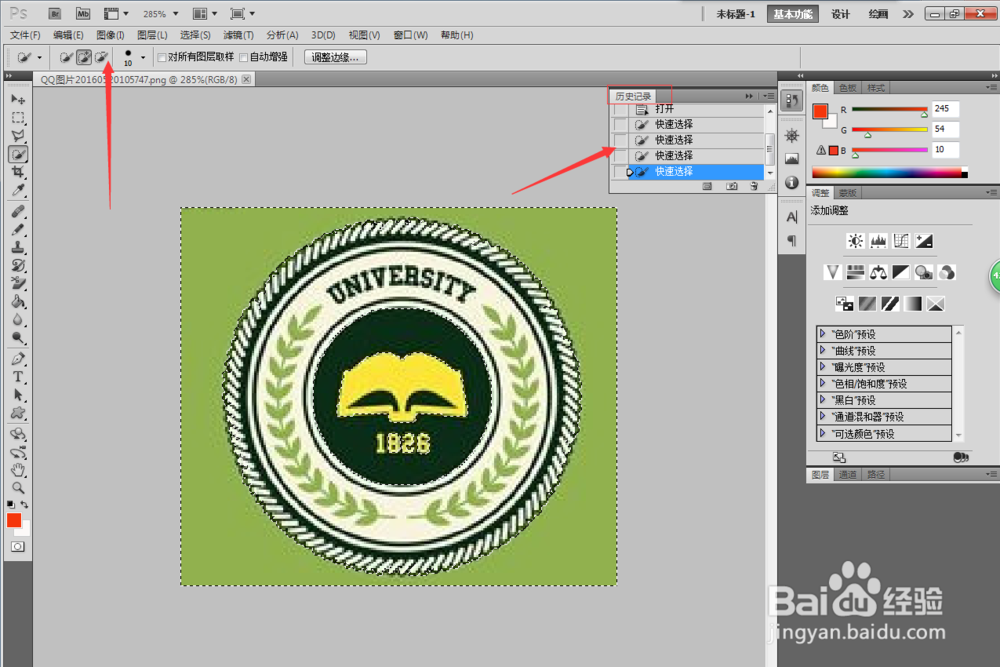1000x667 pixels.
Task: Launch Mini Bridge from application bar
Action: (83, 13)
